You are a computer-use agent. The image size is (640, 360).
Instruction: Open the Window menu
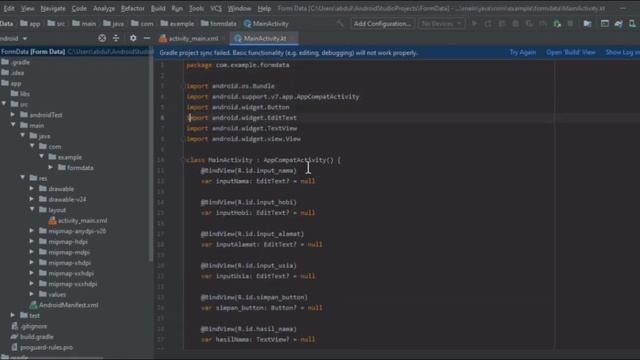(x=239, y=8)
